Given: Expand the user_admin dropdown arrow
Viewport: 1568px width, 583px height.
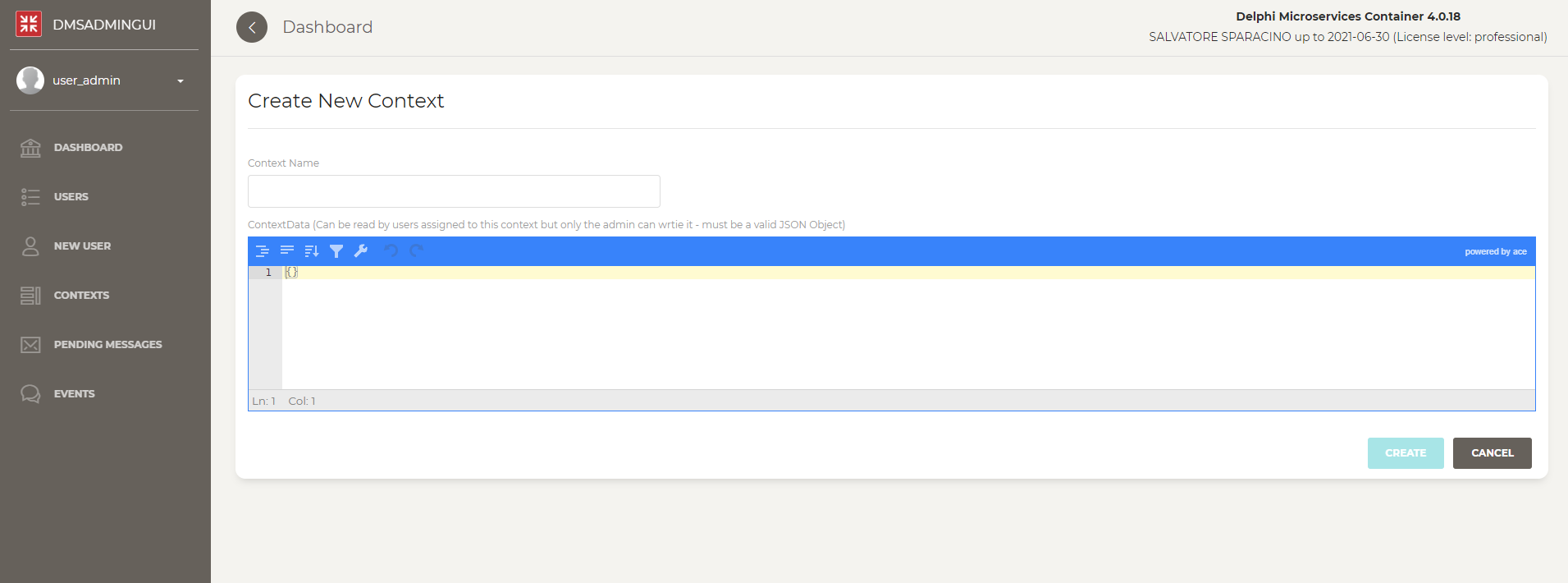Looking at the screenshot, I should (x=181, y=80).
